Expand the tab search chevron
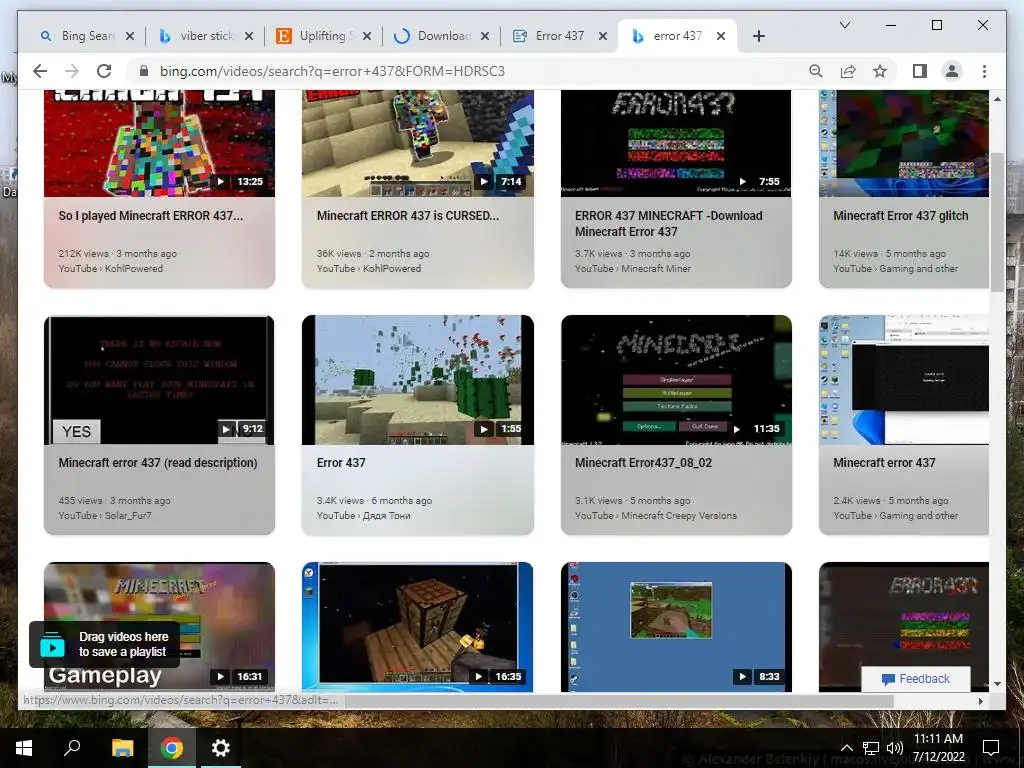This screenshot has height=768, width=1024. pos(844,25)
